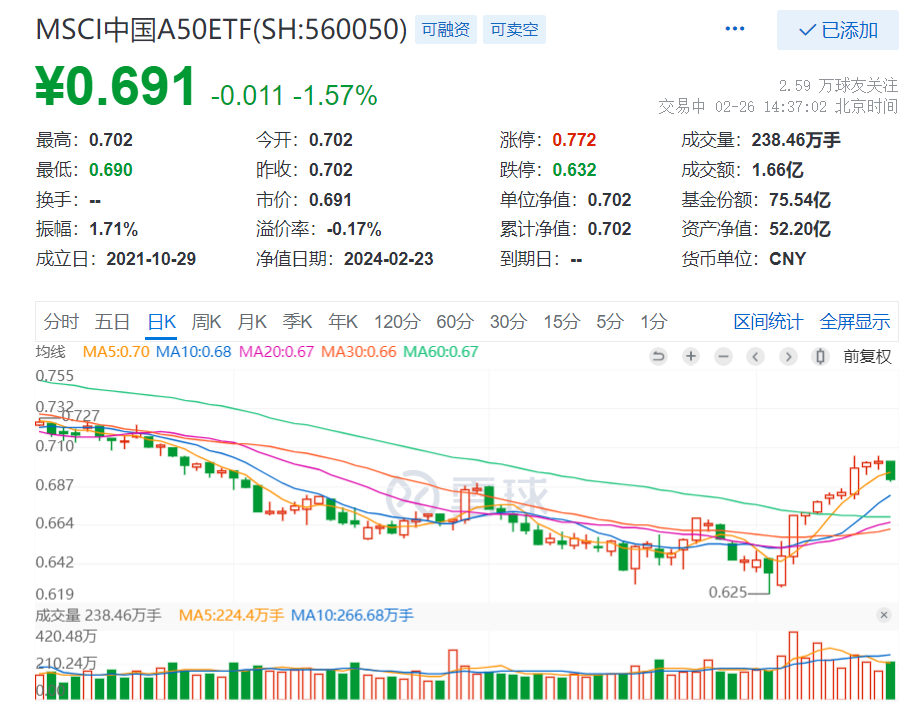Click the 振幅 value 1.71%
The width and height of the screenshot is (923, 702).
[x=113, y=229]
